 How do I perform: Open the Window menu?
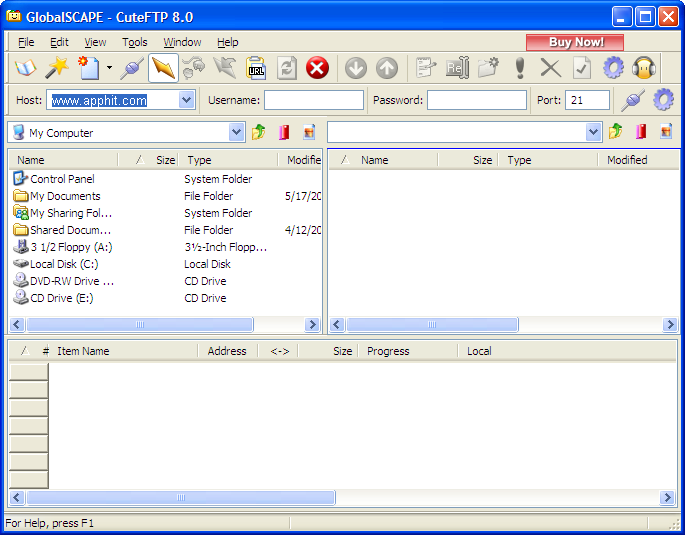[x=182, y=42]
